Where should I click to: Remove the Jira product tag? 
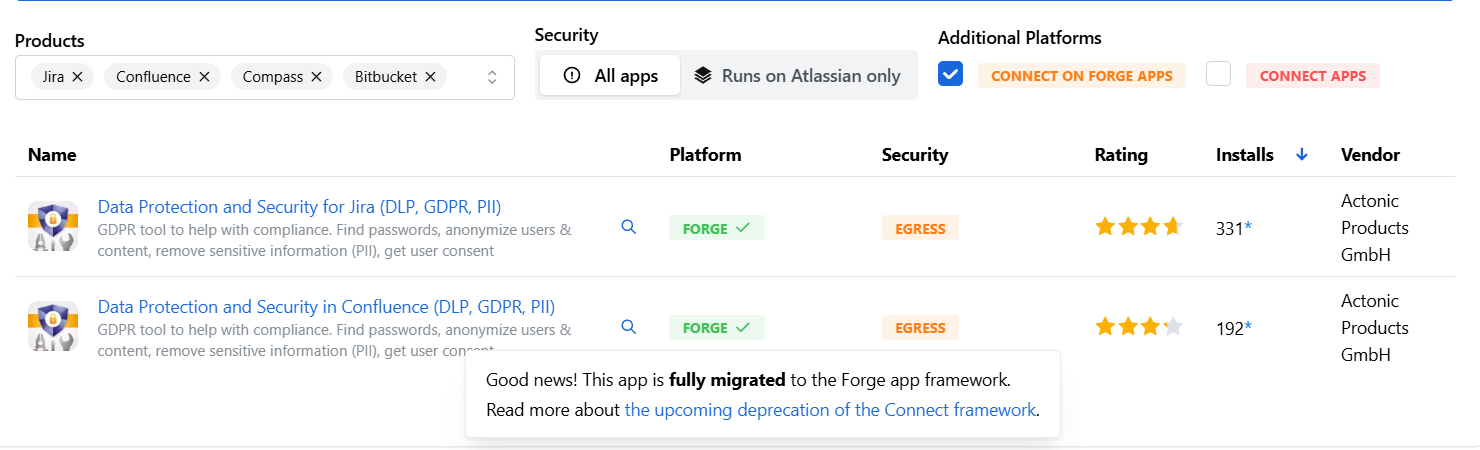(77, 77)
